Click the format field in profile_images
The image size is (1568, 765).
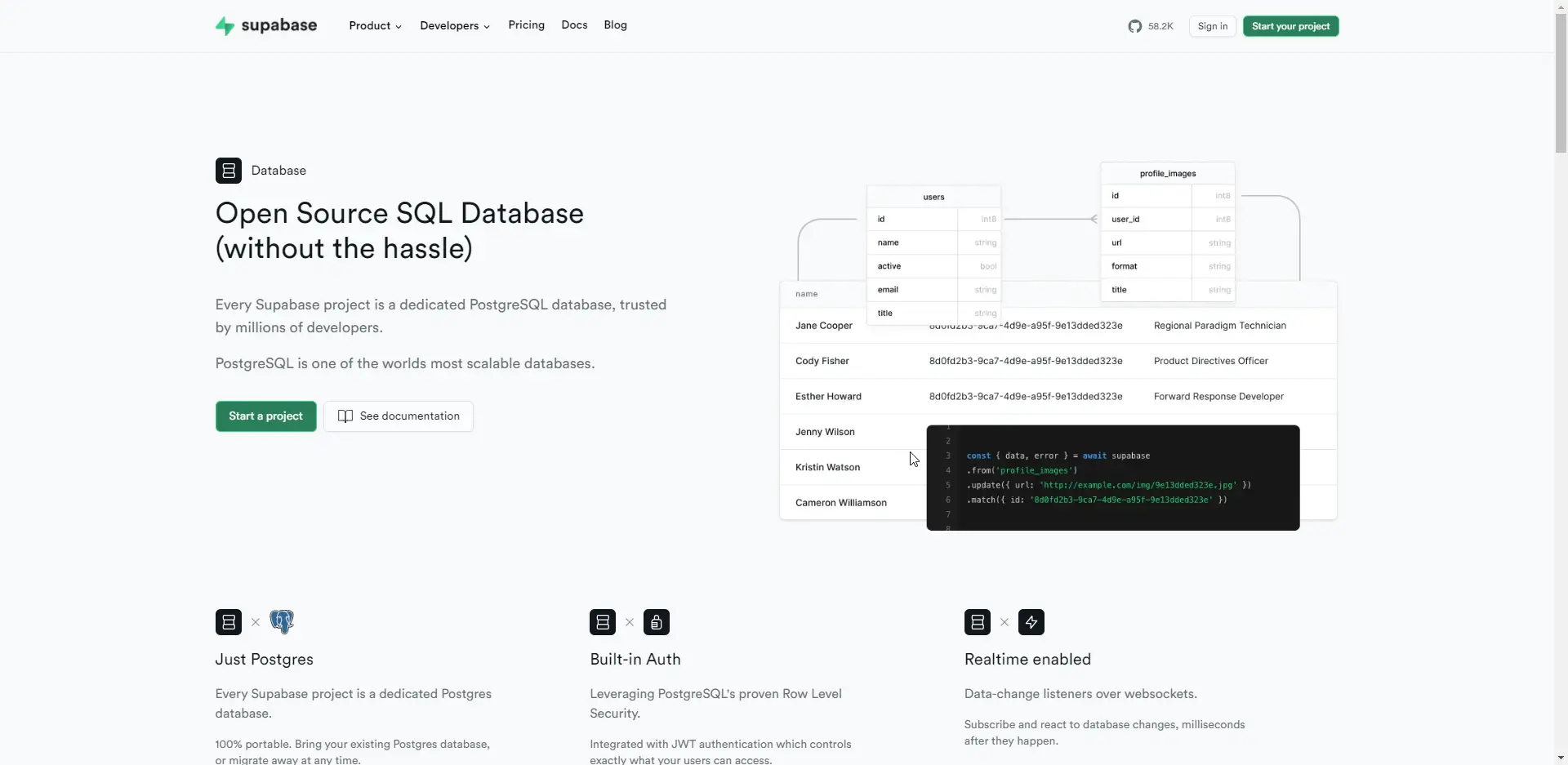(1125, 266)
